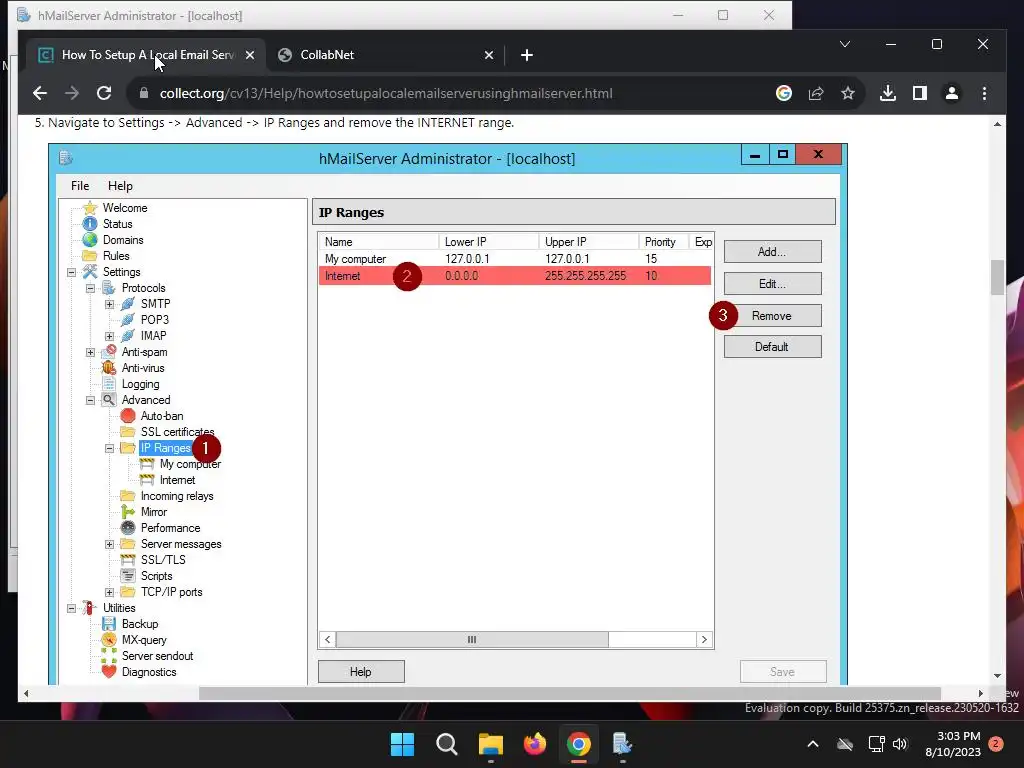Image resolution: width=1024 pixels, height=768 pixels.
Task: Open the Chrome profile icon
Action: 952,93
